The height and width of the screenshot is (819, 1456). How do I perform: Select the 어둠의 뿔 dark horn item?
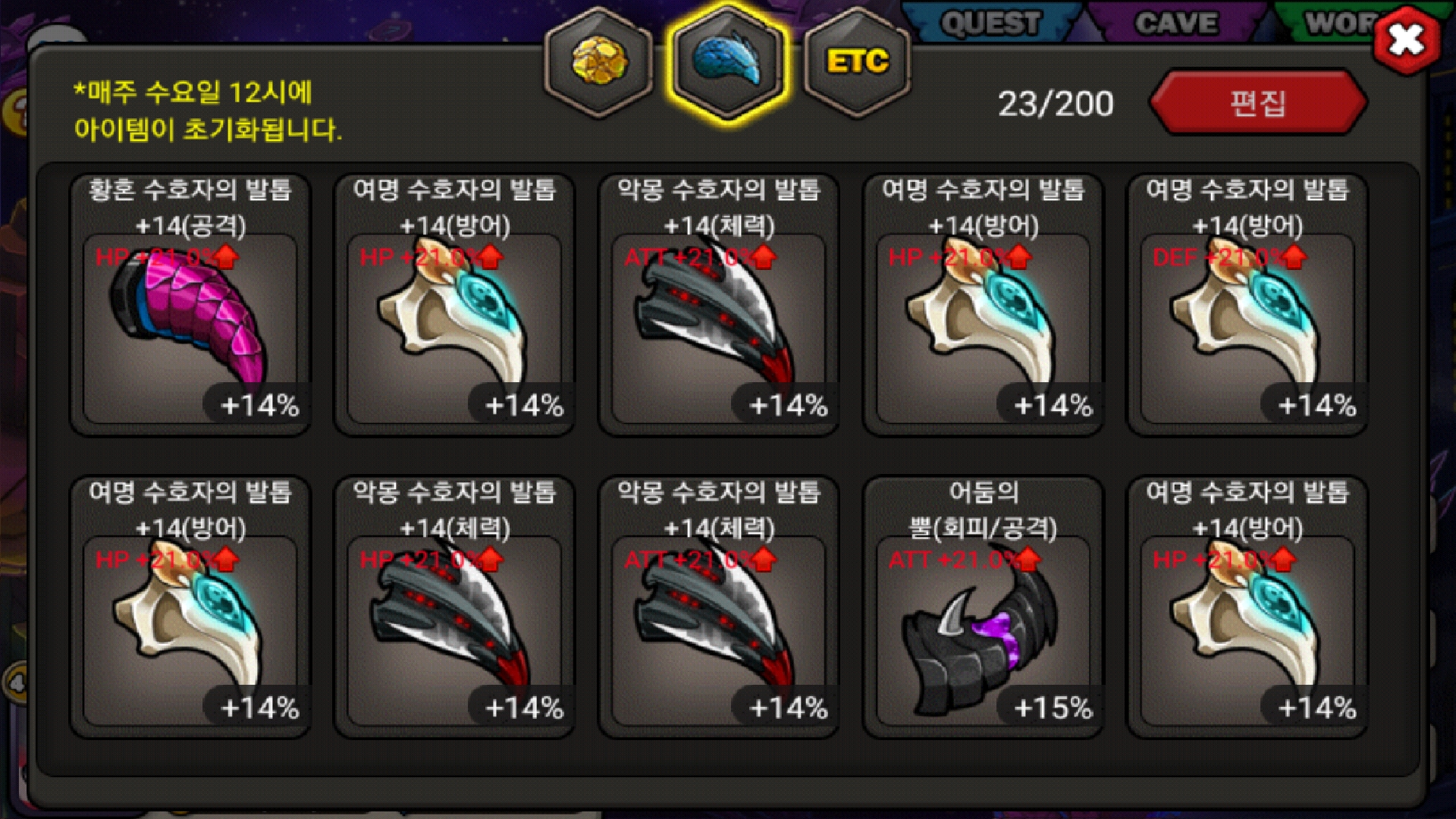pos(984,607)
